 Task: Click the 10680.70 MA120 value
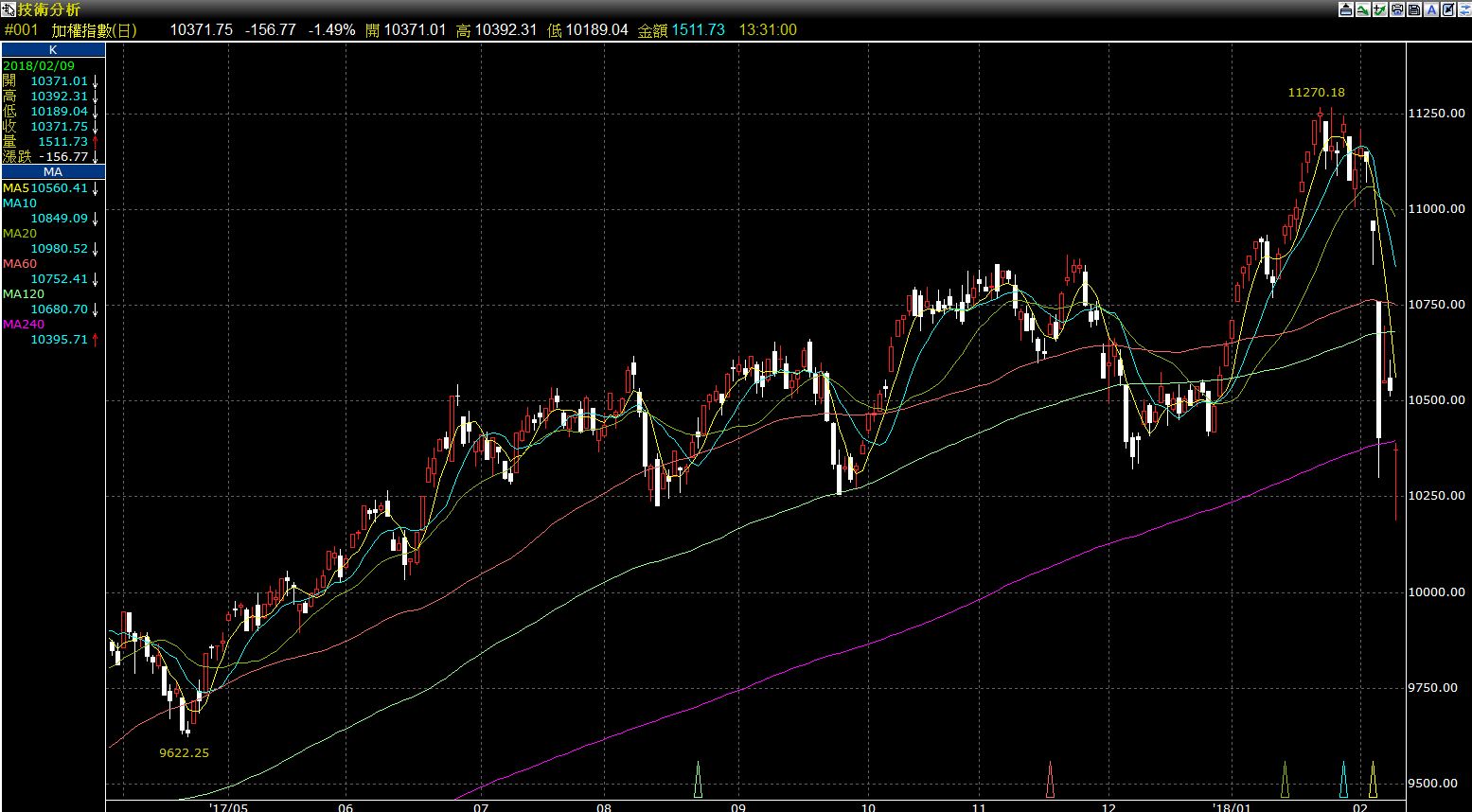(59, 309)
